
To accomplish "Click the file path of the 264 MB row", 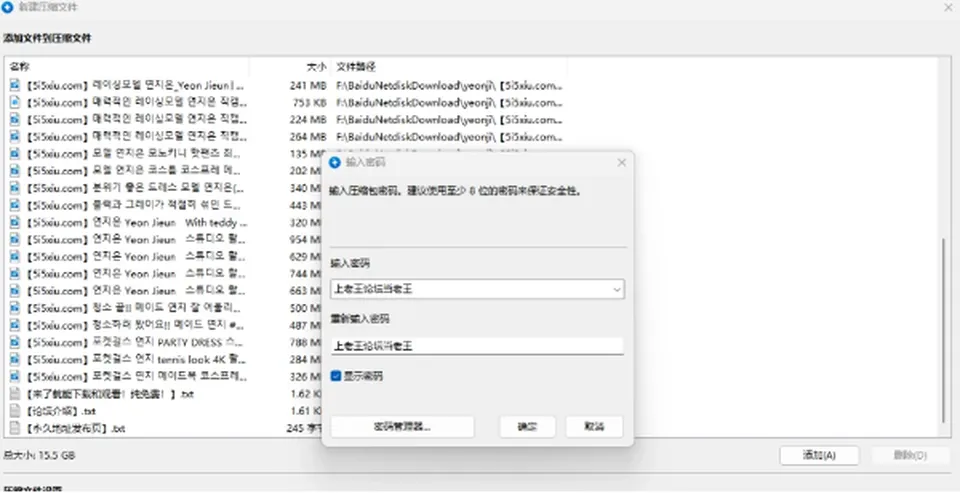I will 449,136.
